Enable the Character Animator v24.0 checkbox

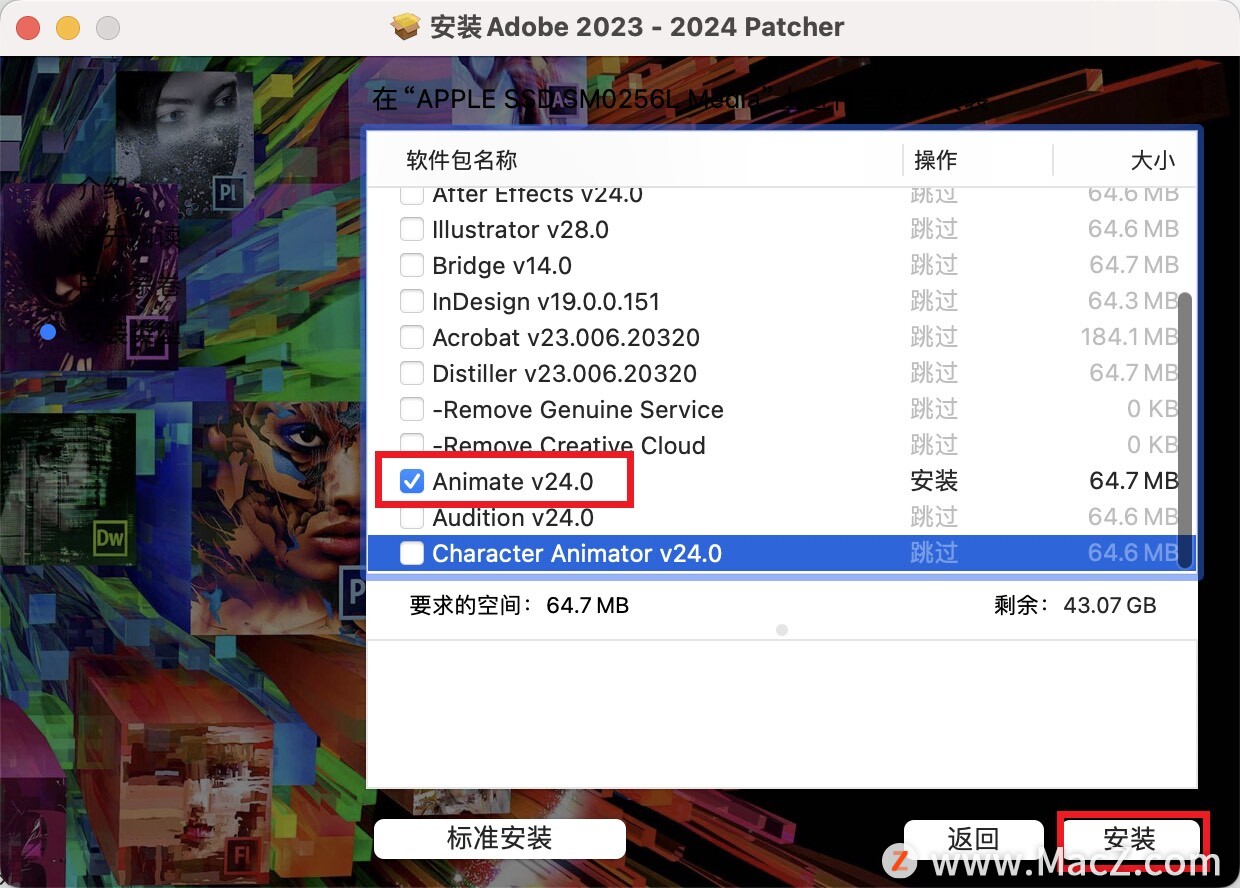coord(412,554)
